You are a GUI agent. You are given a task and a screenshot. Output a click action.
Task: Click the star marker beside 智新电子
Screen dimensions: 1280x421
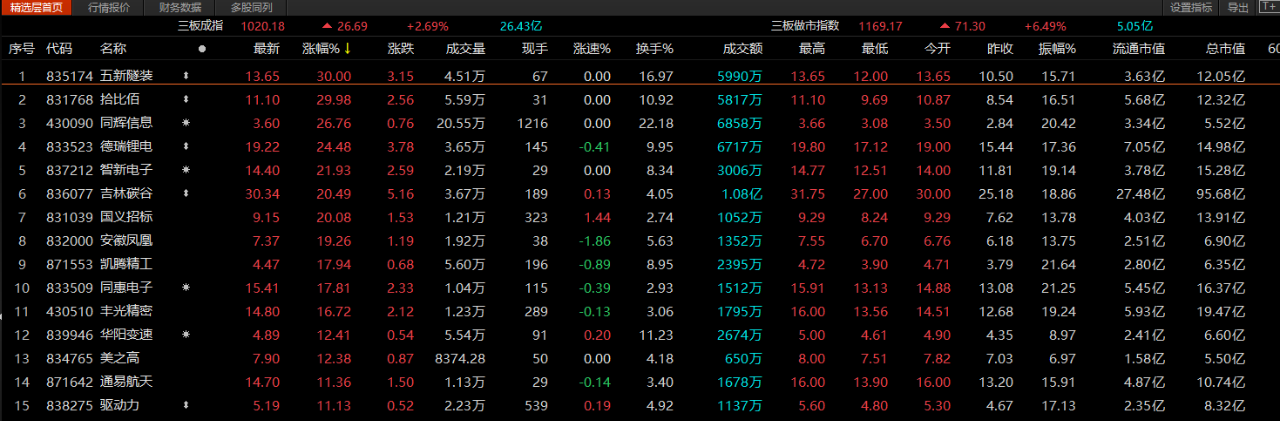pyautogui.click(x=185, y=169)
